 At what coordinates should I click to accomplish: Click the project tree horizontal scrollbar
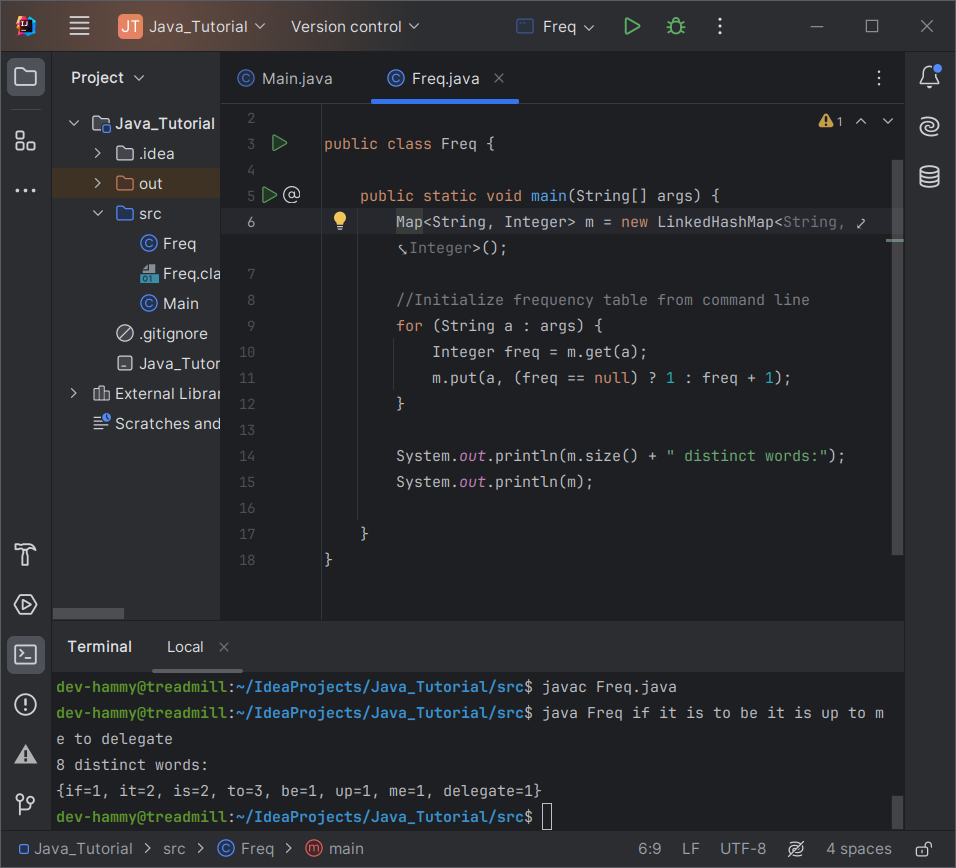(x=89, y=613)
